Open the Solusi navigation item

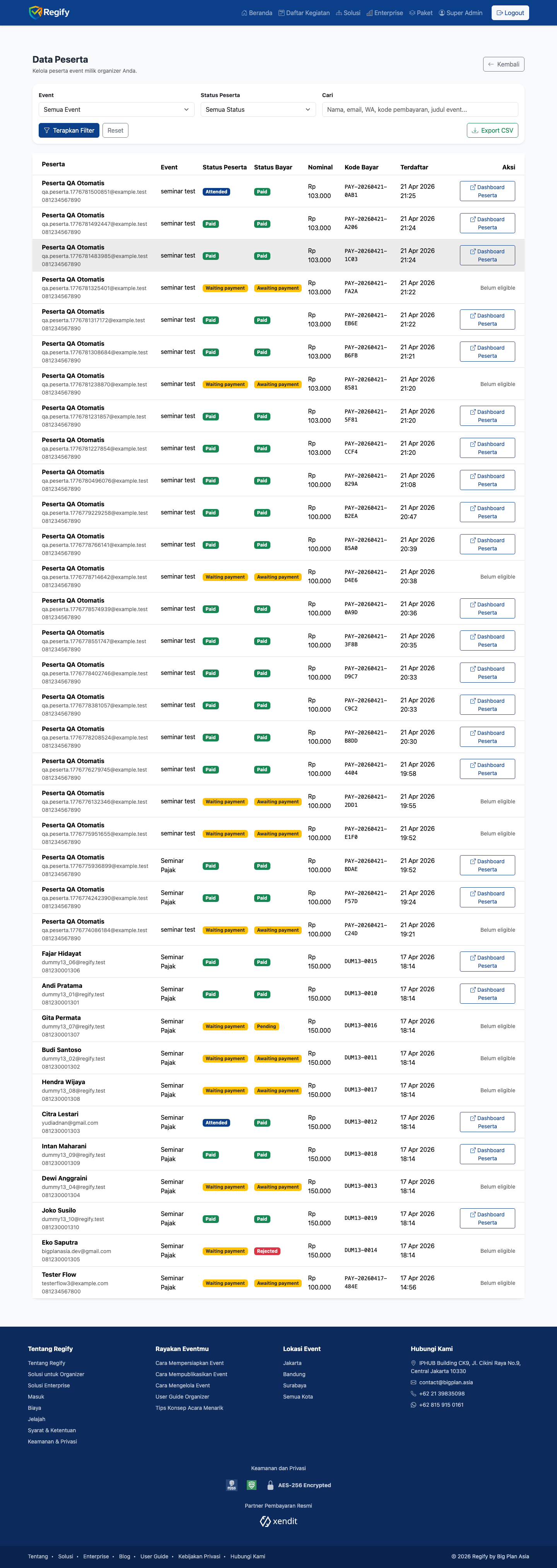[x=348, y=13]
